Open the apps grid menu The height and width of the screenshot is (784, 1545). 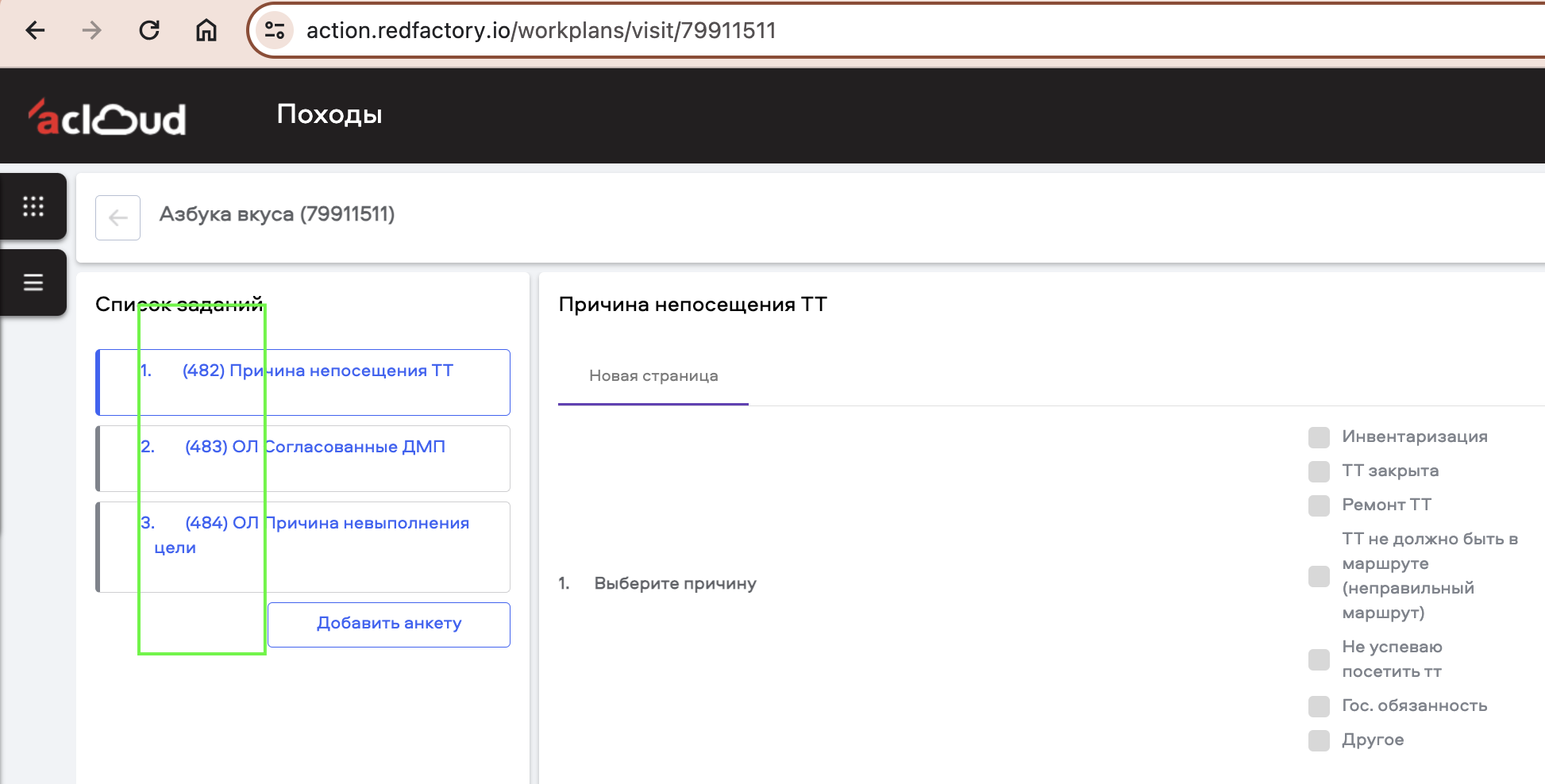(x=33, y=206)
